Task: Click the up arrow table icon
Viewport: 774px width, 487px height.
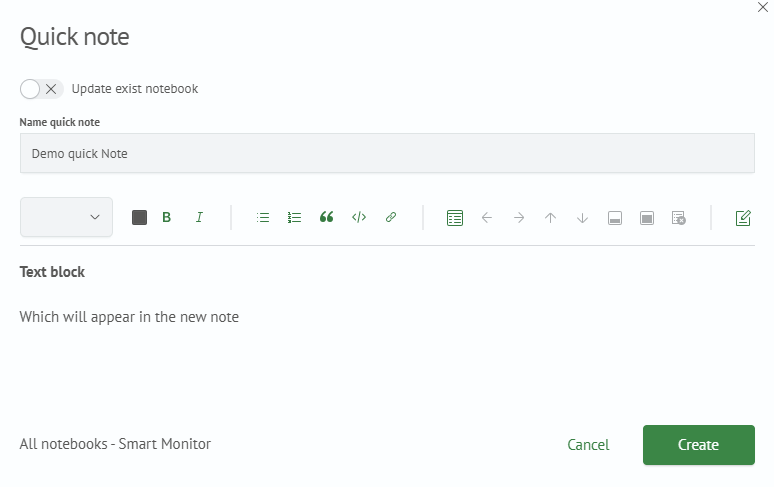Action: click(550, 218)
